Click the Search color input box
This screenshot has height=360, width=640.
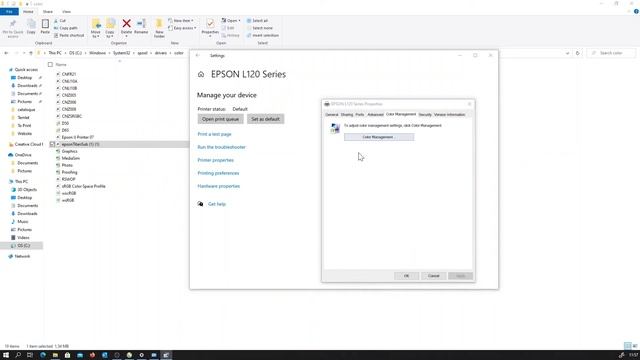[x=611, y=53]
